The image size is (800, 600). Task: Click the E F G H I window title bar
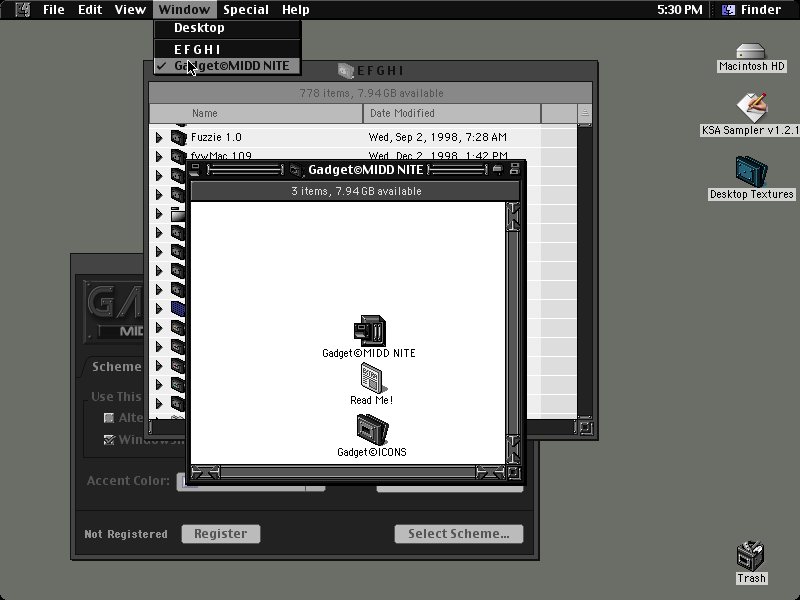(370, 71)
